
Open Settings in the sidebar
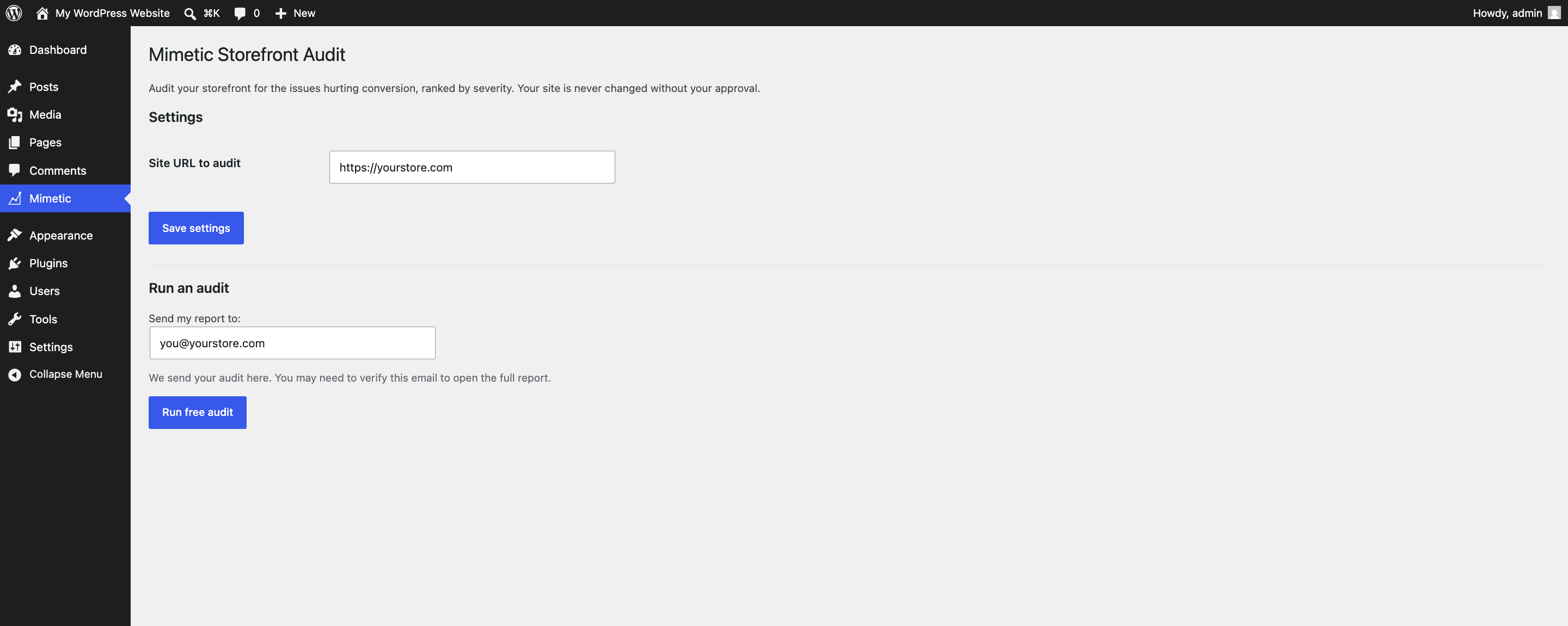click(x=65, y=347)
